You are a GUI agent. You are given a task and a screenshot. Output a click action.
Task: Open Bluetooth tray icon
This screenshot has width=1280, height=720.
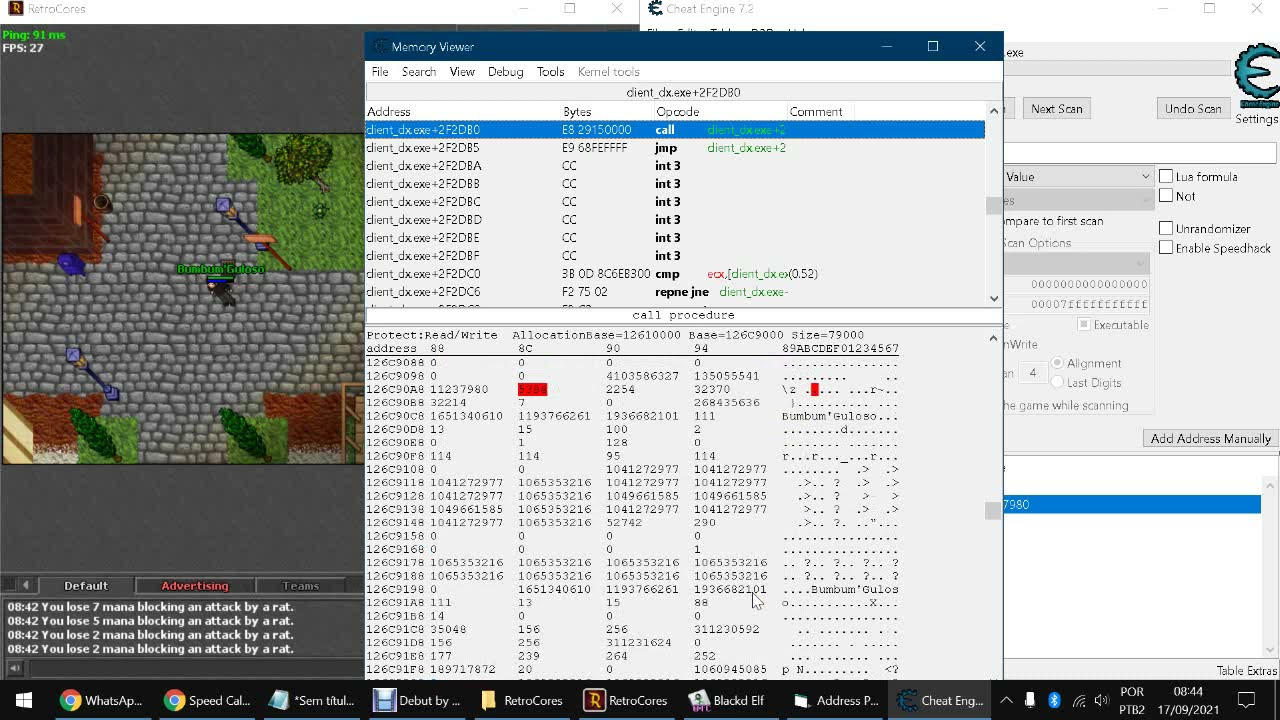pos(1054,700)
